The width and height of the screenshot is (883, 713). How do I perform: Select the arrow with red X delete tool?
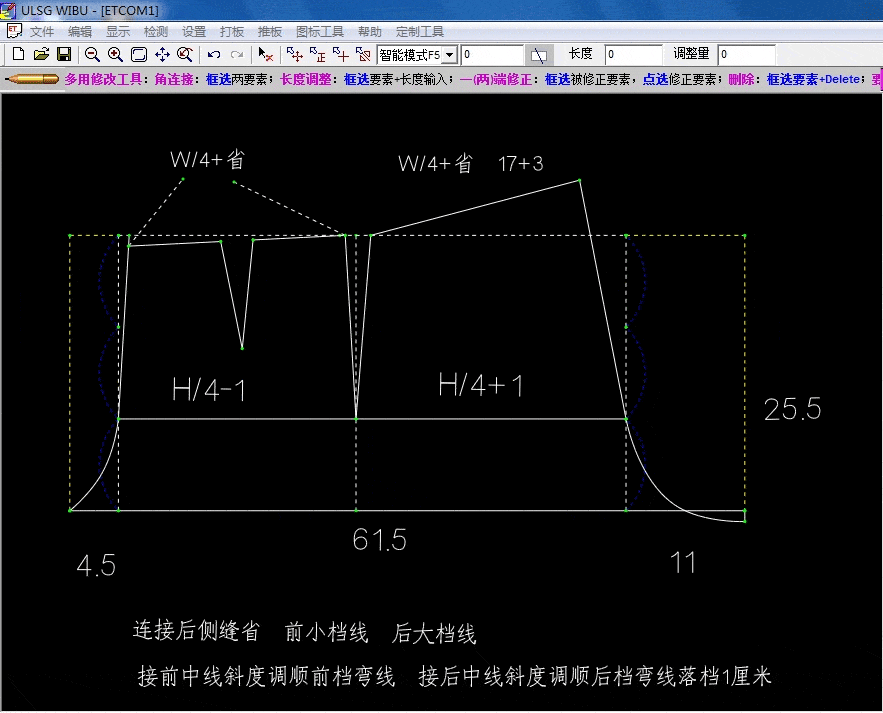(265, 54)
